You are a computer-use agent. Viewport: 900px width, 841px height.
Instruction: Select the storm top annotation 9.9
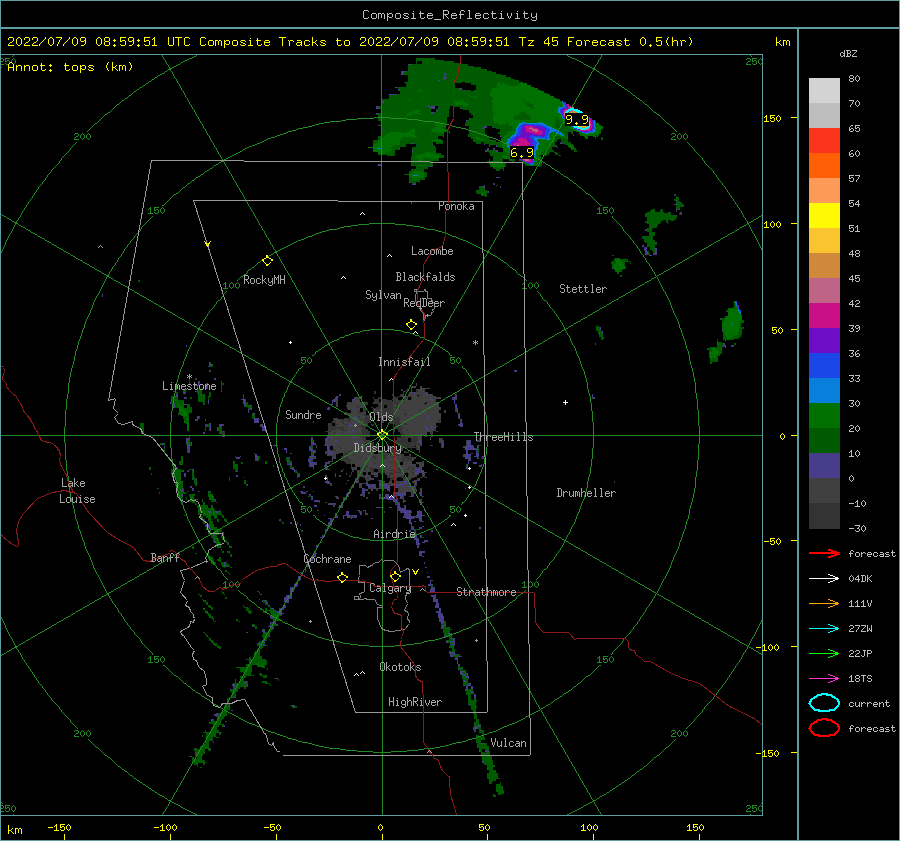tap(577, 119)
